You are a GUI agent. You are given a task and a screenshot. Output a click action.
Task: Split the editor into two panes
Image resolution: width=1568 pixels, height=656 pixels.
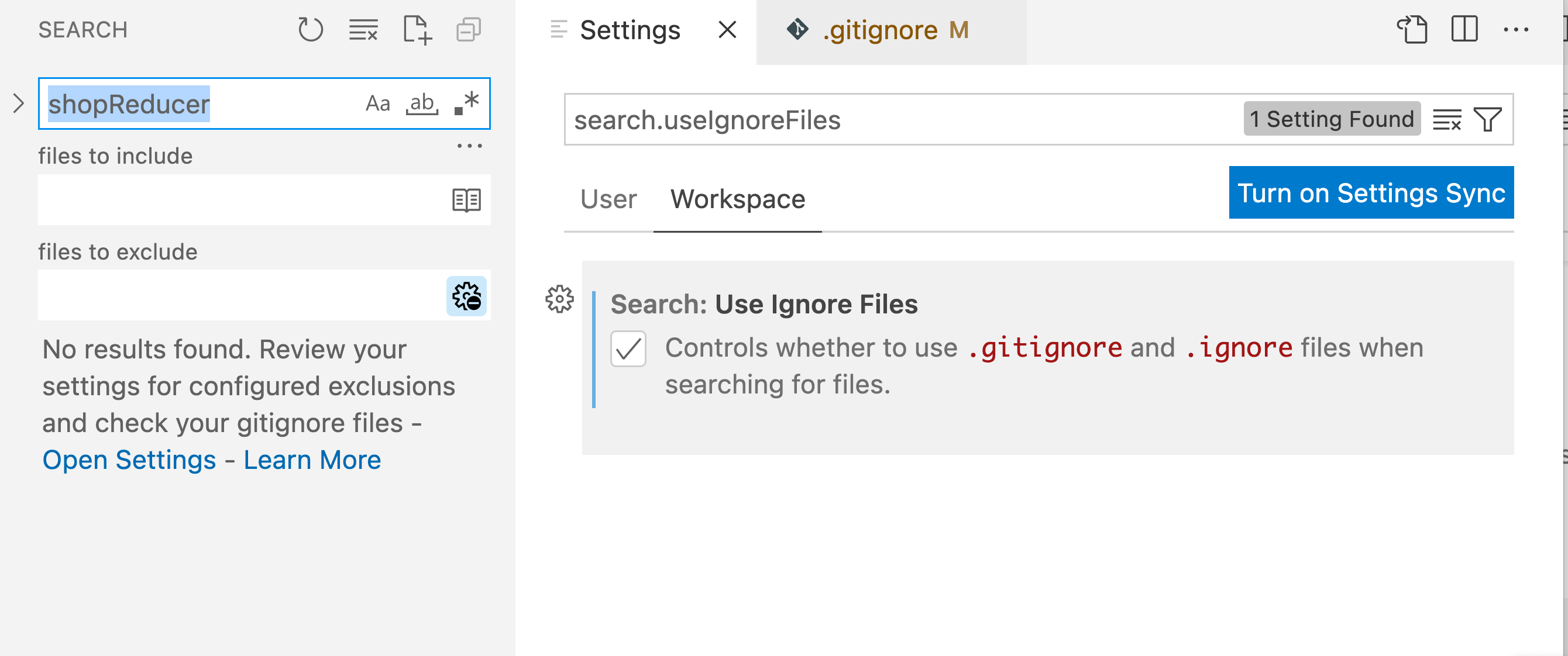(x=1464, y=29)
